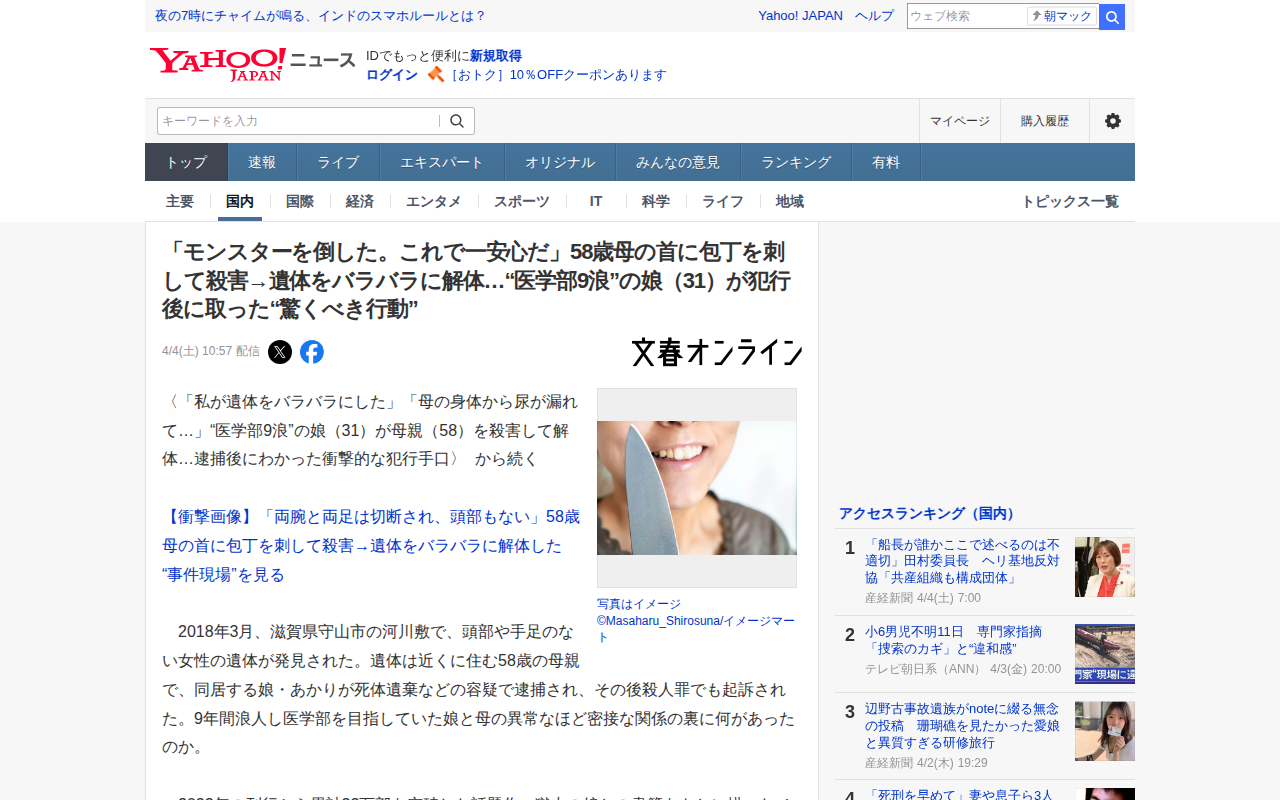Click the article headline 「モンスターを倒した。」
This screenshot has width=1280, height=800.
coord(477,280)
